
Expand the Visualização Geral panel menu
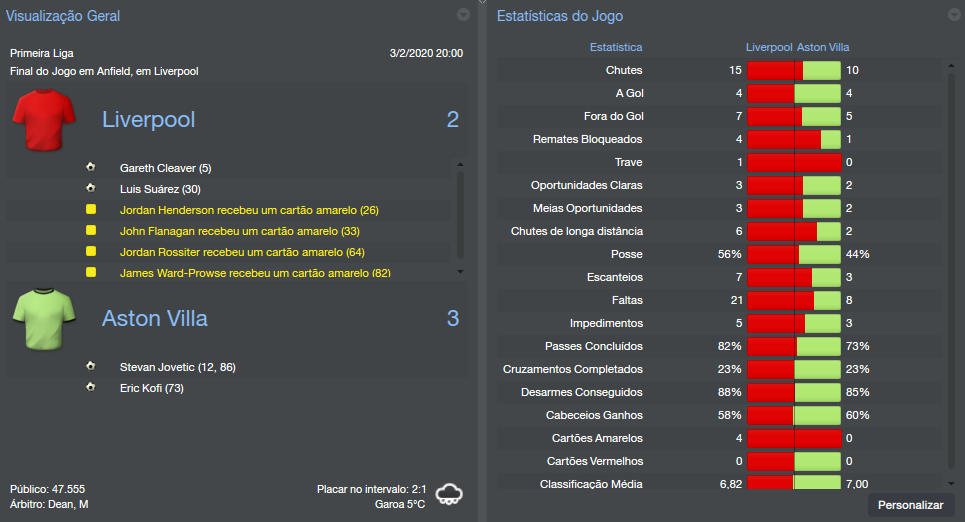click(463, 15)
